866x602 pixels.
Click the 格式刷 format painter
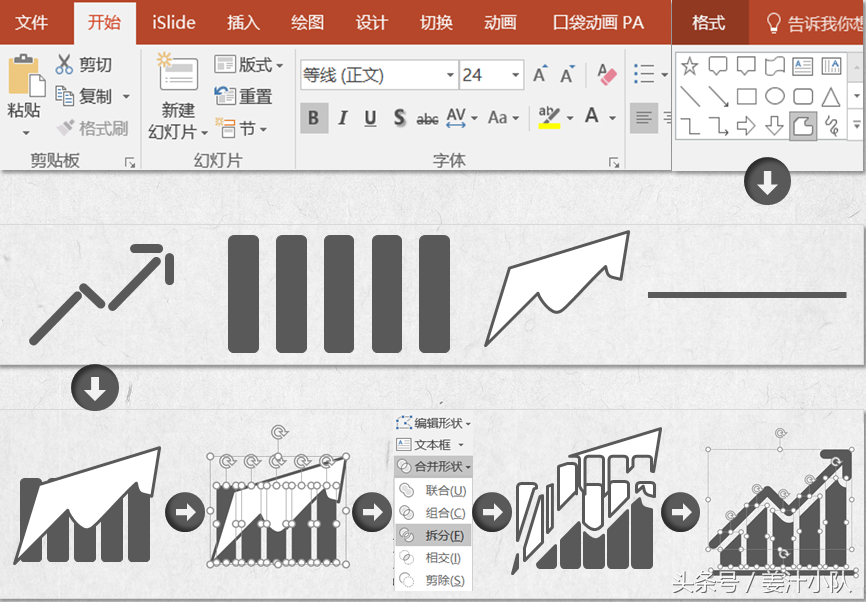pos(92,128)
